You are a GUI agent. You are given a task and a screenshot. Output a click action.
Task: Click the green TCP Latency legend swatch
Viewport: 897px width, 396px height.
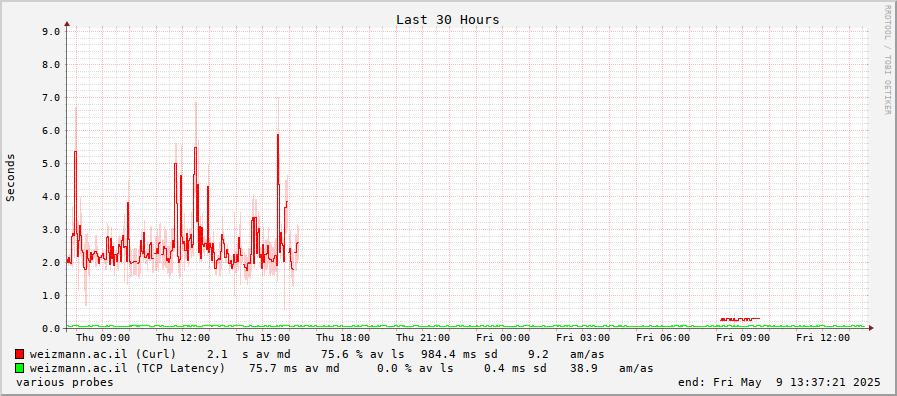click(x=20, y=368)
